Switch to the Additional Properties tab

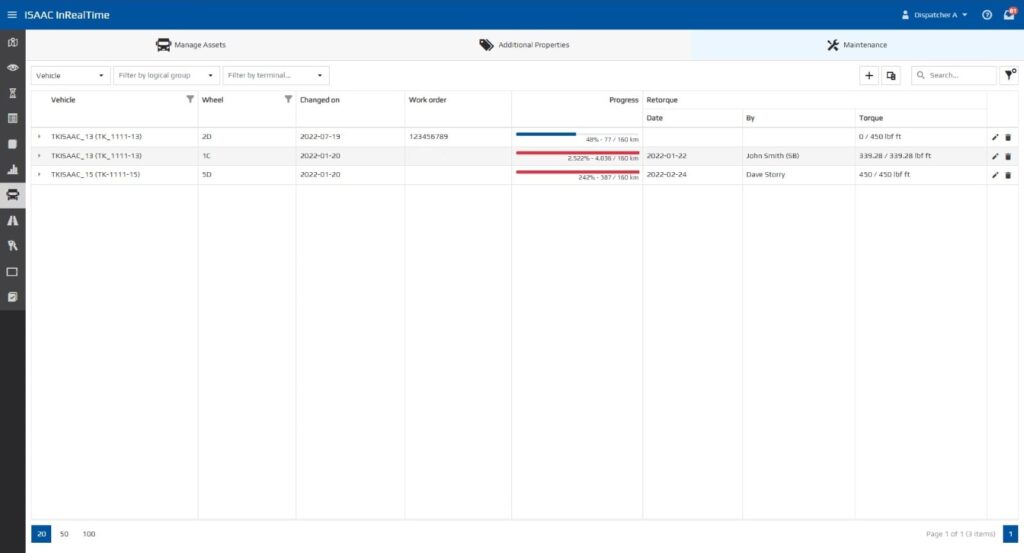point(524,45)
